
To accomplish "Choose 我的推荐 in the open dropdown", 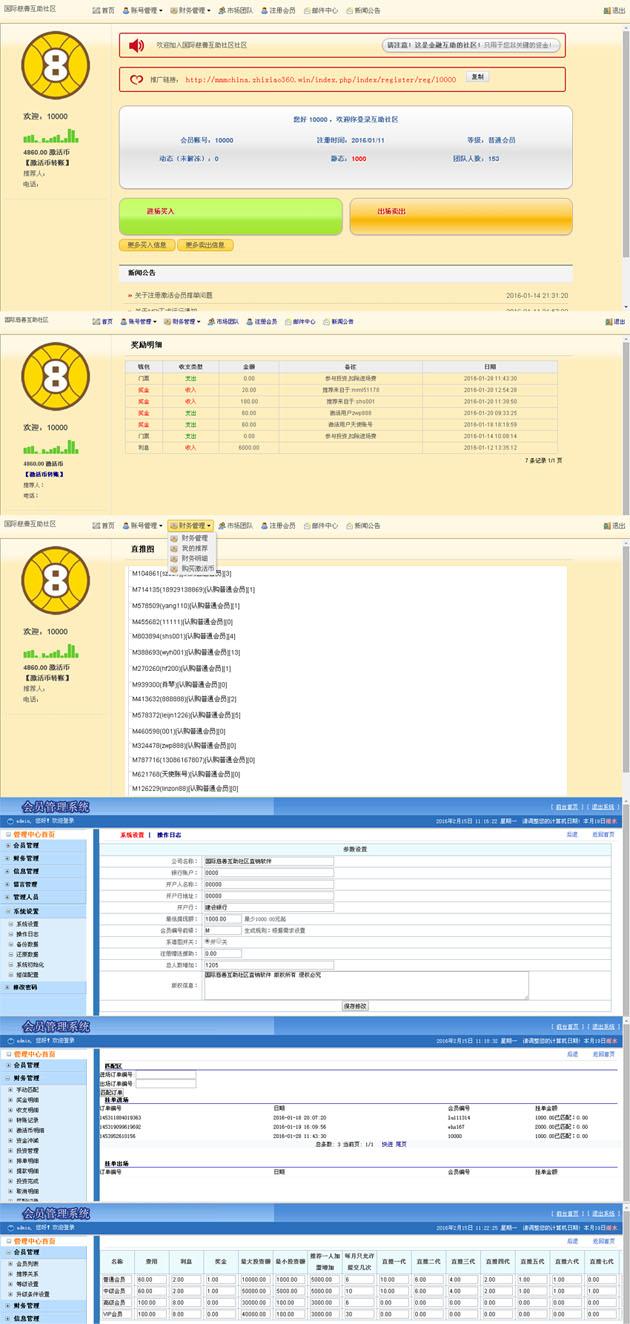I will point(195,548).
